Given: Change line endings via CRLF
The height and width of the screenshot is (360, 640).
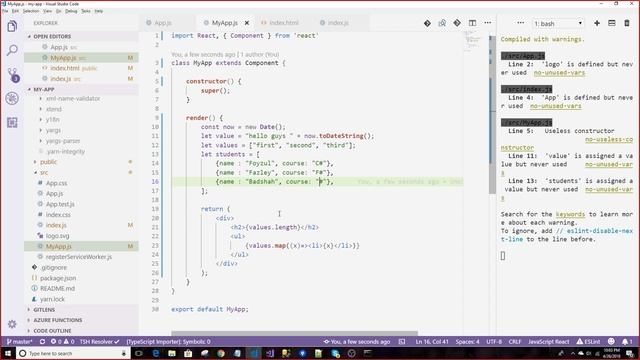Looking at the screenshot, I should click(515, 342).
